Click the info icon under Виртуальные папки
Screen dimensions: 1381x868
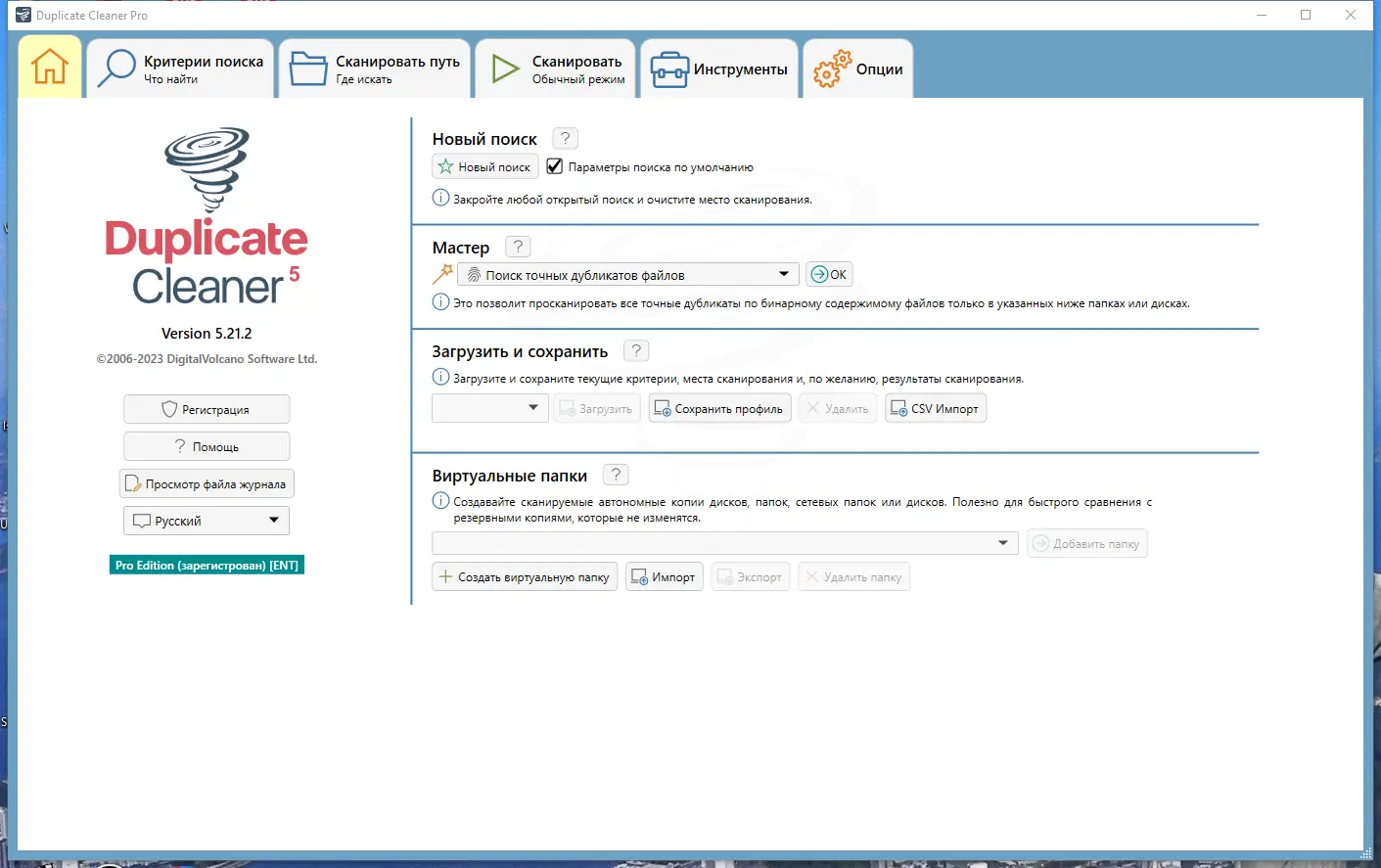pyautogui.click(x=441, y=500)
